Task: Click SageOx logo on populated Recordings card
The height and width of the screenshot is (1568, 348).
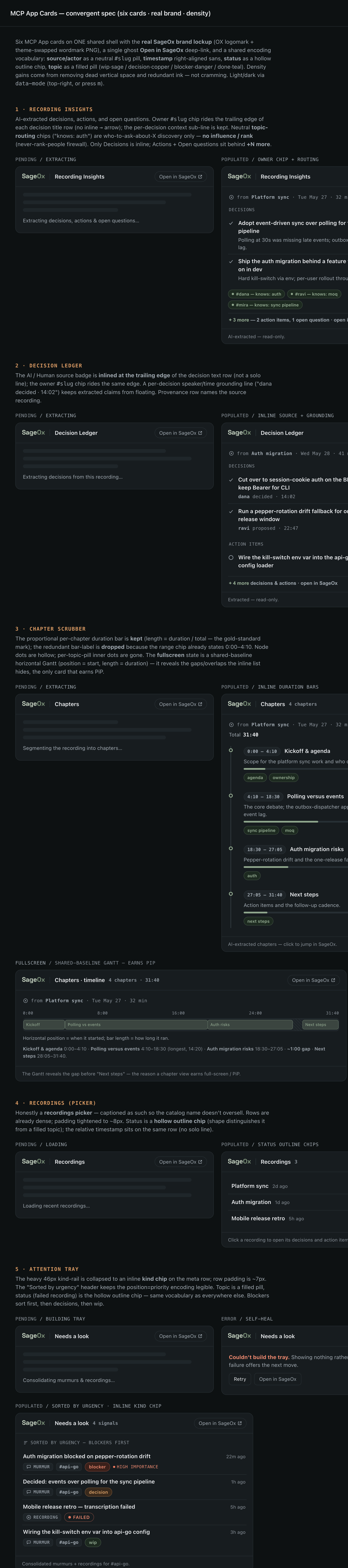Action: point(240,1161)
